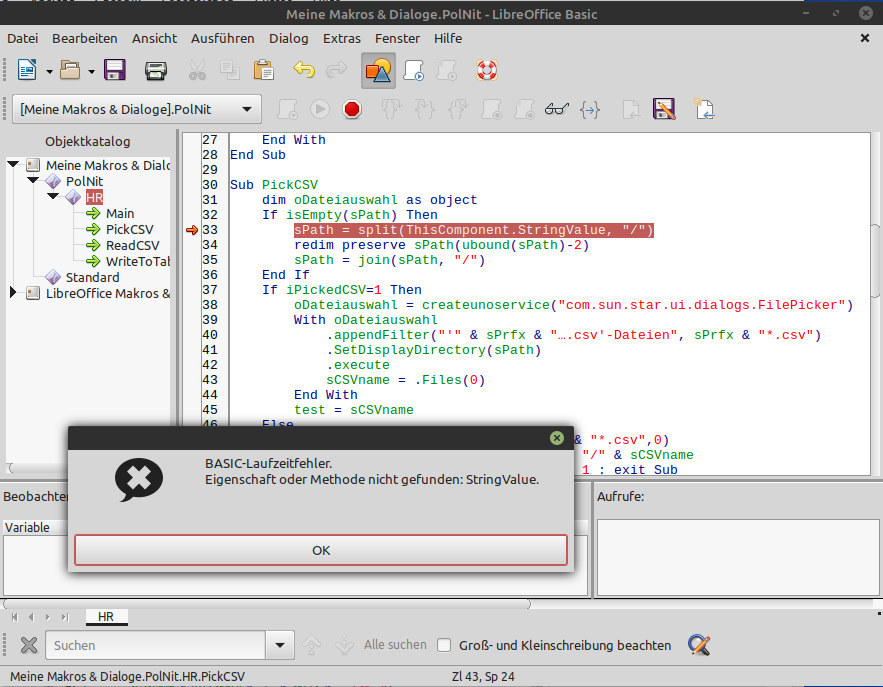
Task: Click the Save BASIC icon
Action: coord(665,109)
